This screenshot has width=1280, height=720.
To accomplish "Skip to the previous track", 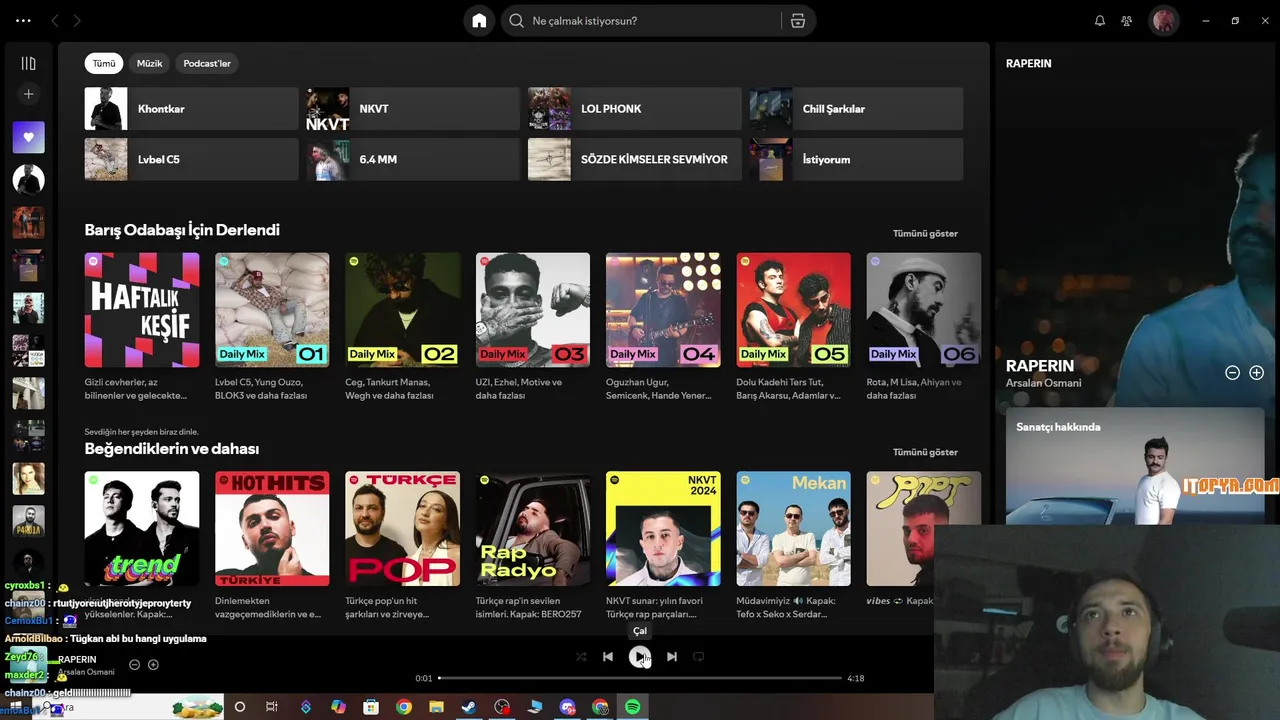I will 608,657.
